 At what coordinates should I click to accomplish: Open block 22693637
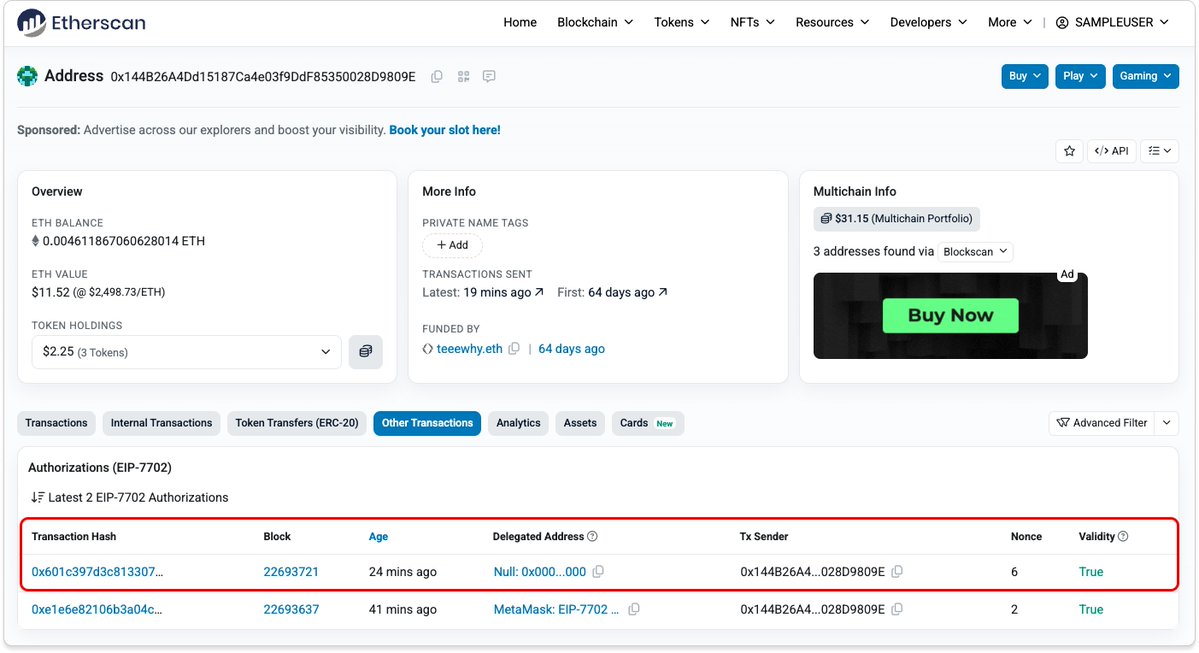pyautogui.click(x=291, y=609)
